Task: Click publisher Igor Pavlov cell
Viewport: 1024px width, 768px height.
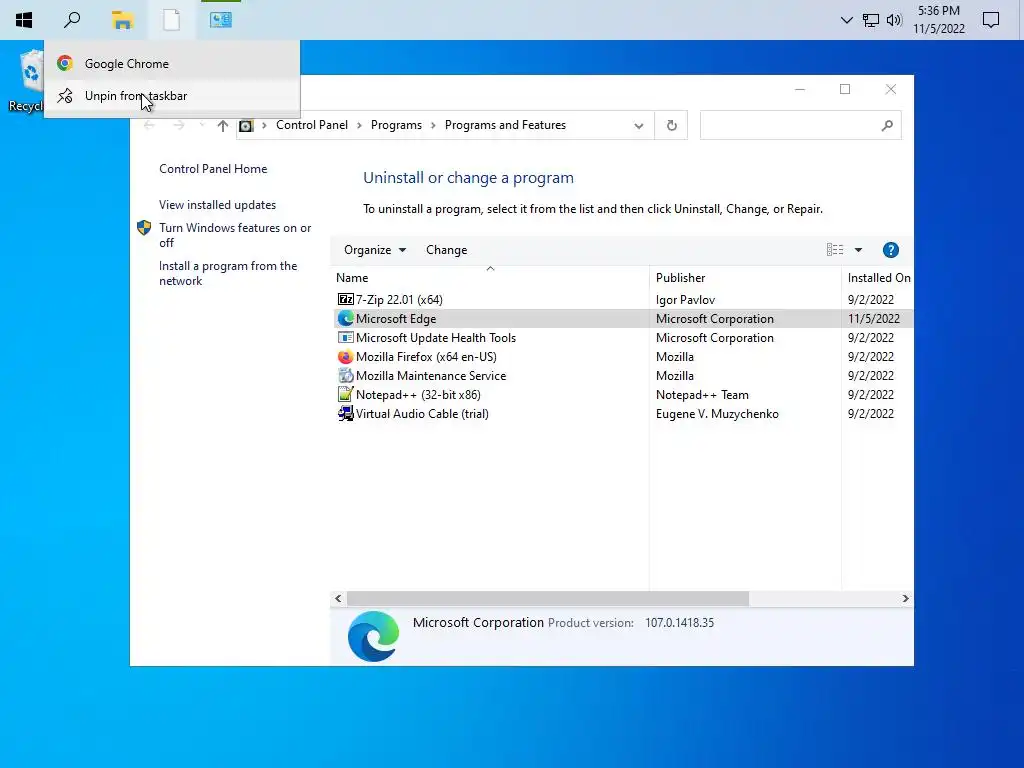Action: 685,299
